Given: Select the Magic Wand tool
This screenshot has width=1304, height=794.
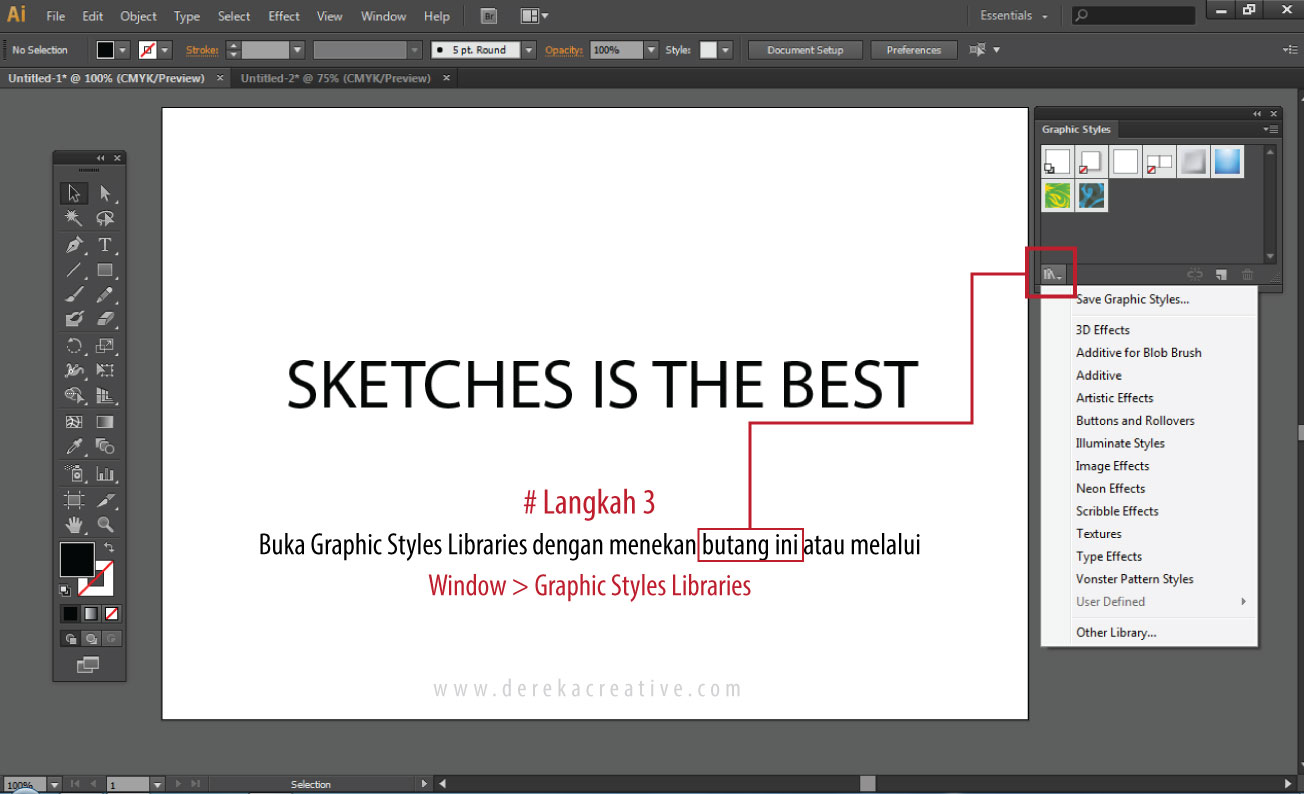Looking at the screenshot, I should pyautogui.click(x=74, y=219).
